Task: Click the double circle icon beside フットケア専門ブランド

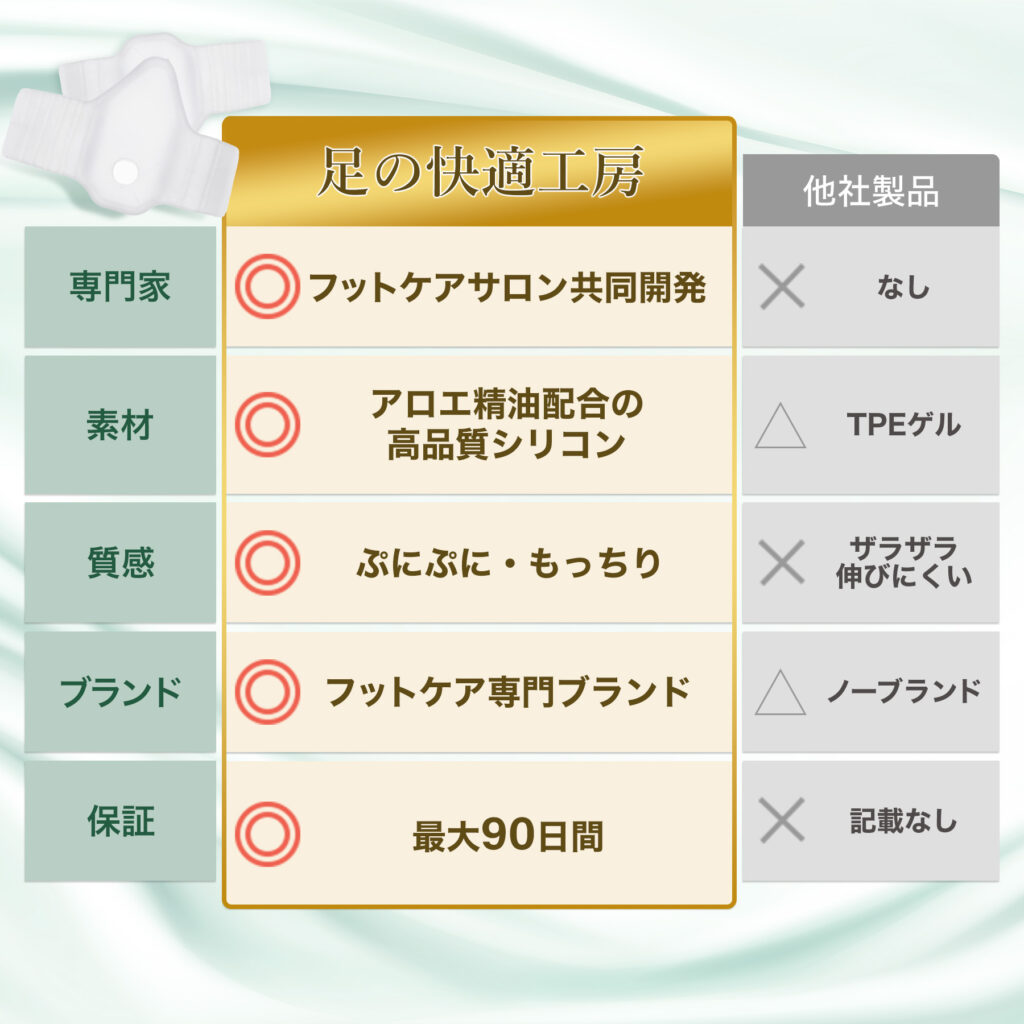Action: 267,692
